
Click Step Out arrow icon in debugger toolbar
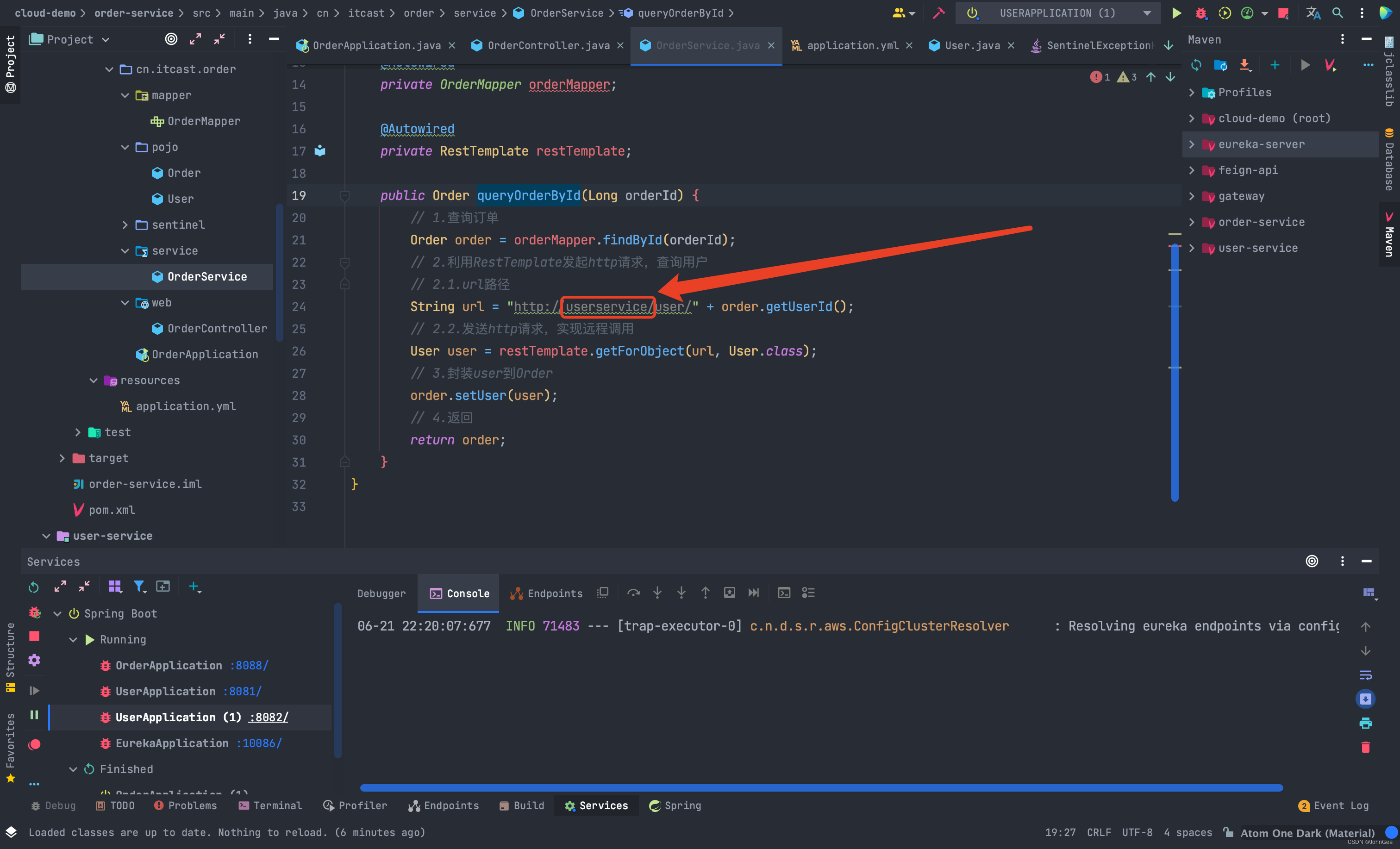coord(705,593)
